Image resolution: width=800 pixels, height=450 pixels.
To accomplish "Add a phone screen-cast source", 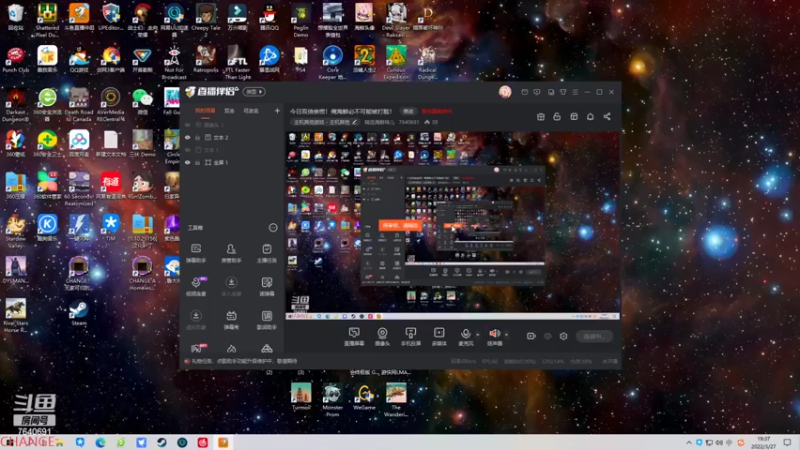I will click(x=410, y=337).
